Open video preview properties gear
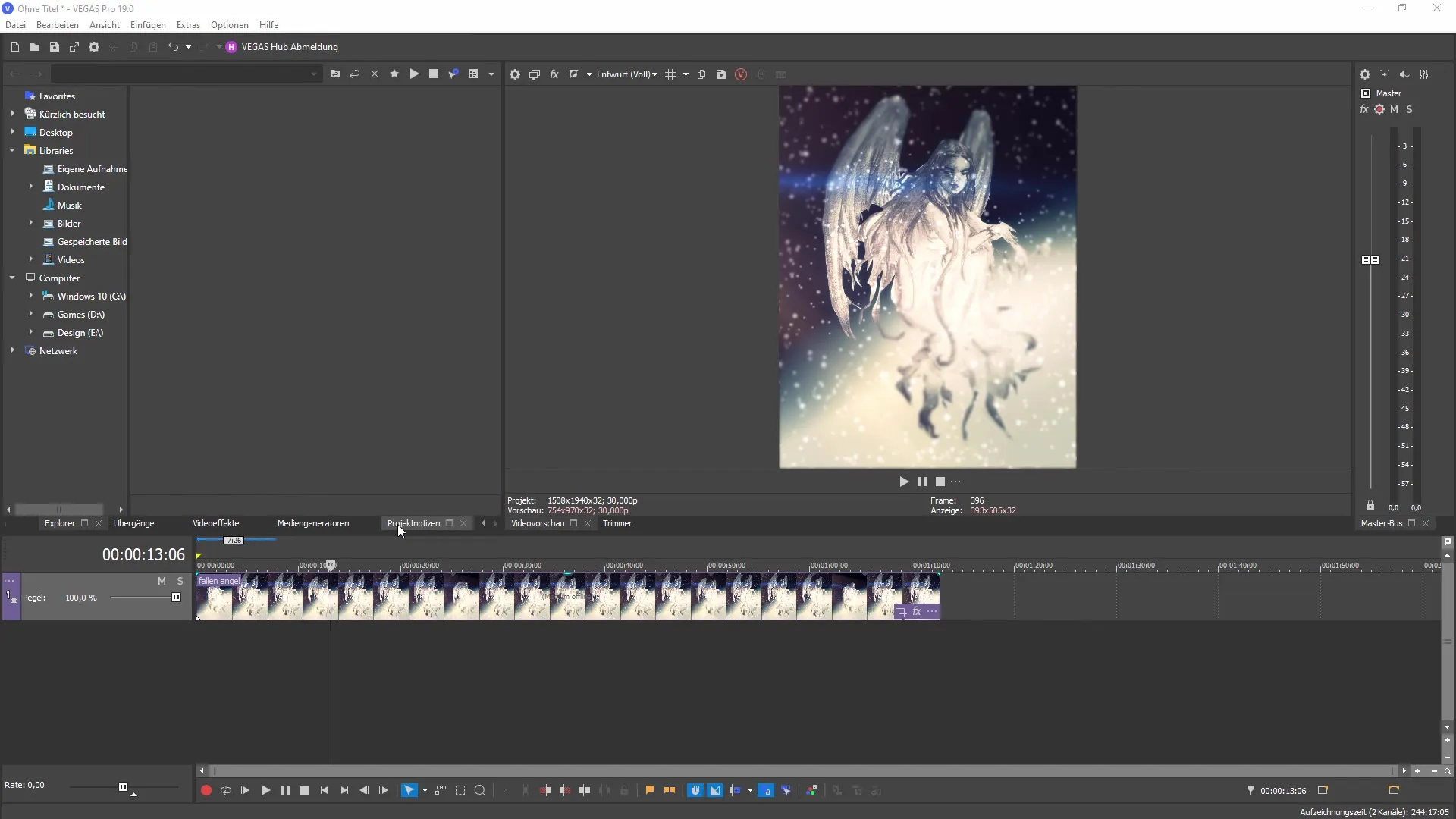 [x=515, y=74]
